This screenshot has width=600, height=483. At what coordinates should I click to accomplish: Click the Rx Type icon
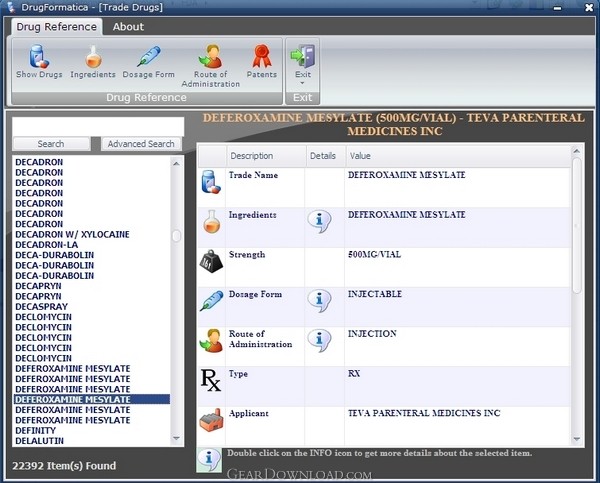(x=211, y=380)
